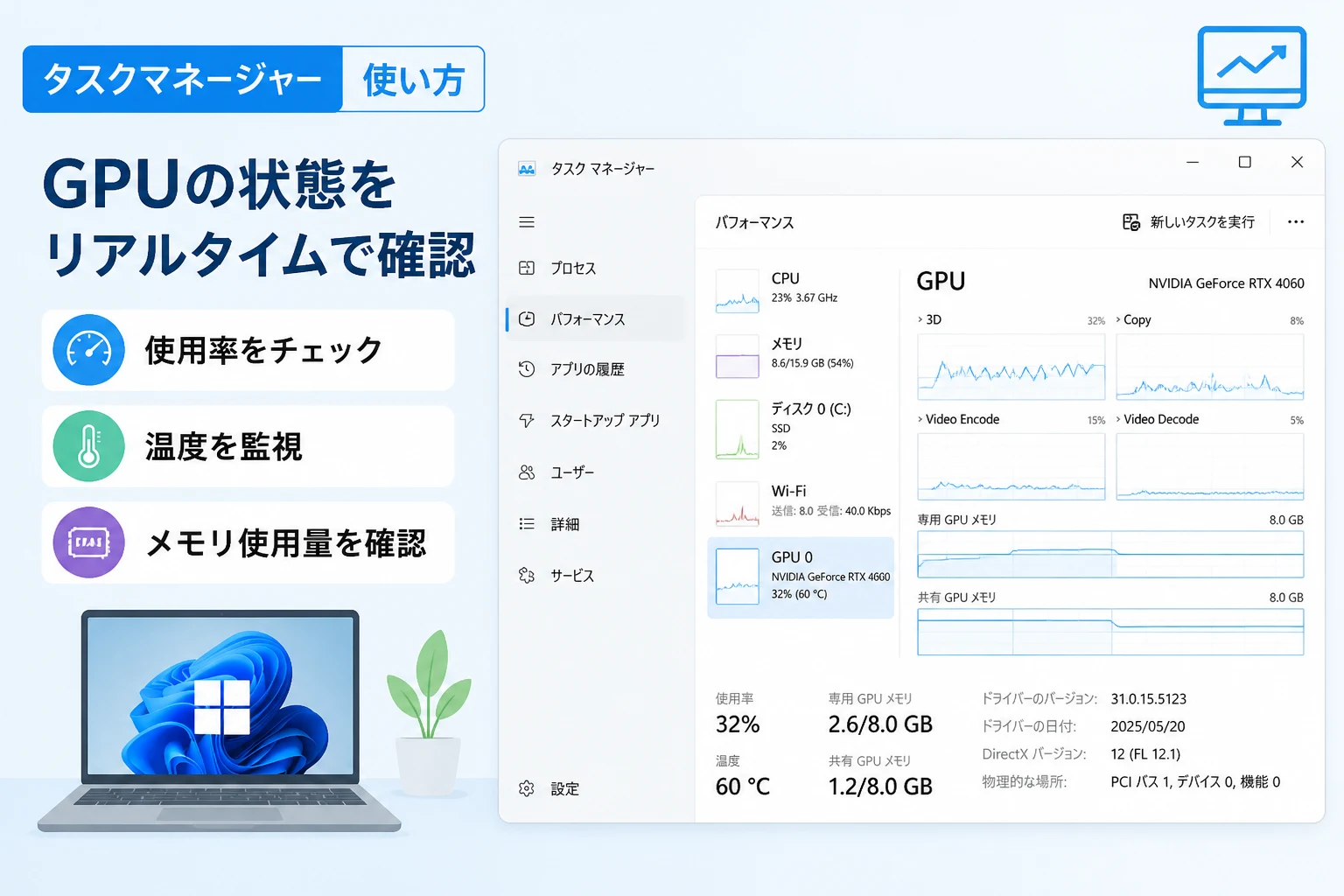Open the Copy graph selector chevron
Viewport: 1344px width, 896px height.
(x=1118, y=319)
